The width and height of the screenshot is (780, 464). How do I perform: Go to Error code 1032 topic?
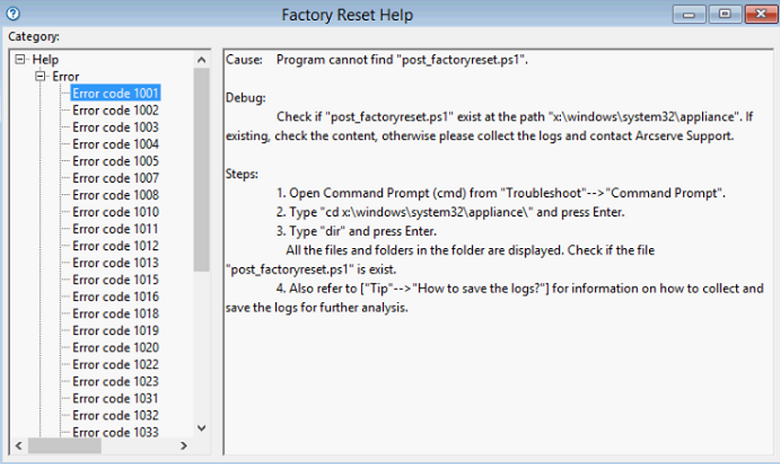click(x=115, y=415)
